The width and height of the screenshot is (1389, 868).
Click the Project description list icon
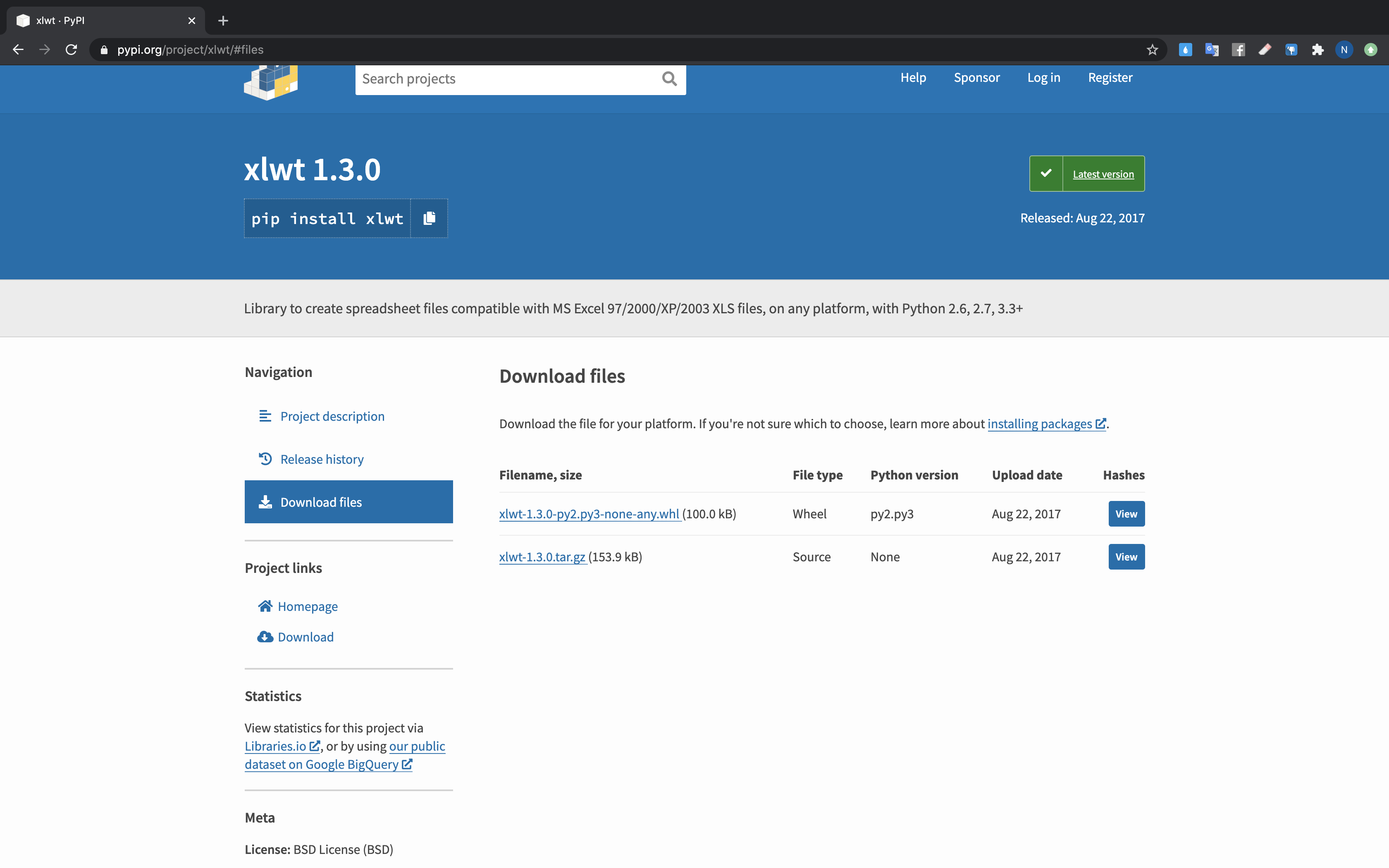pos(265,416)
